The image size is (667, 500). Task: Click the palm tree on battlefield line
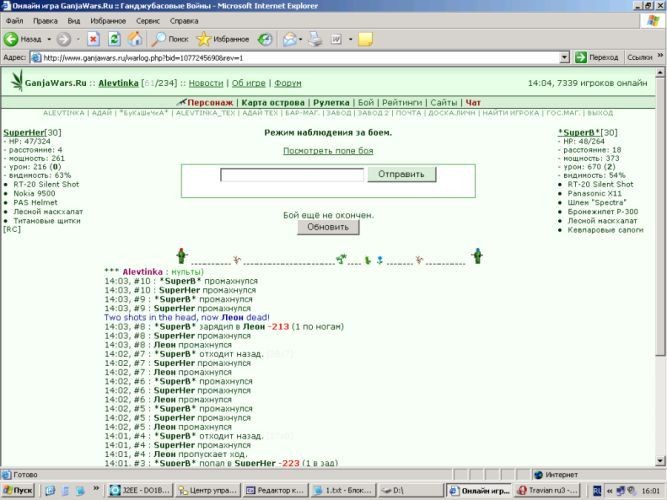click(x=341, y=259)
